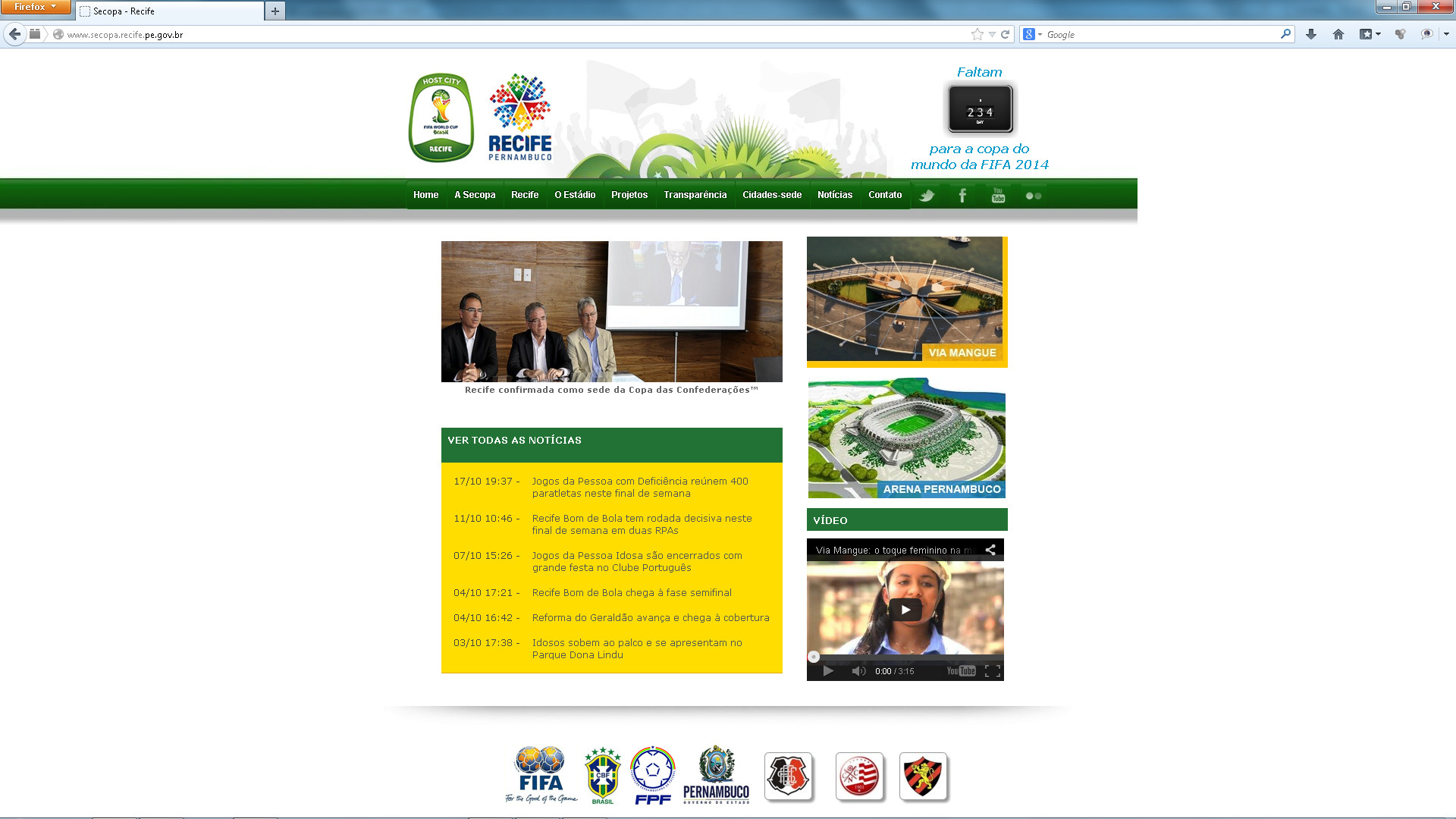This screenshot has height=819, width=1456.
Task: Open the site's Twitter icon
Action: coord(927,196)
